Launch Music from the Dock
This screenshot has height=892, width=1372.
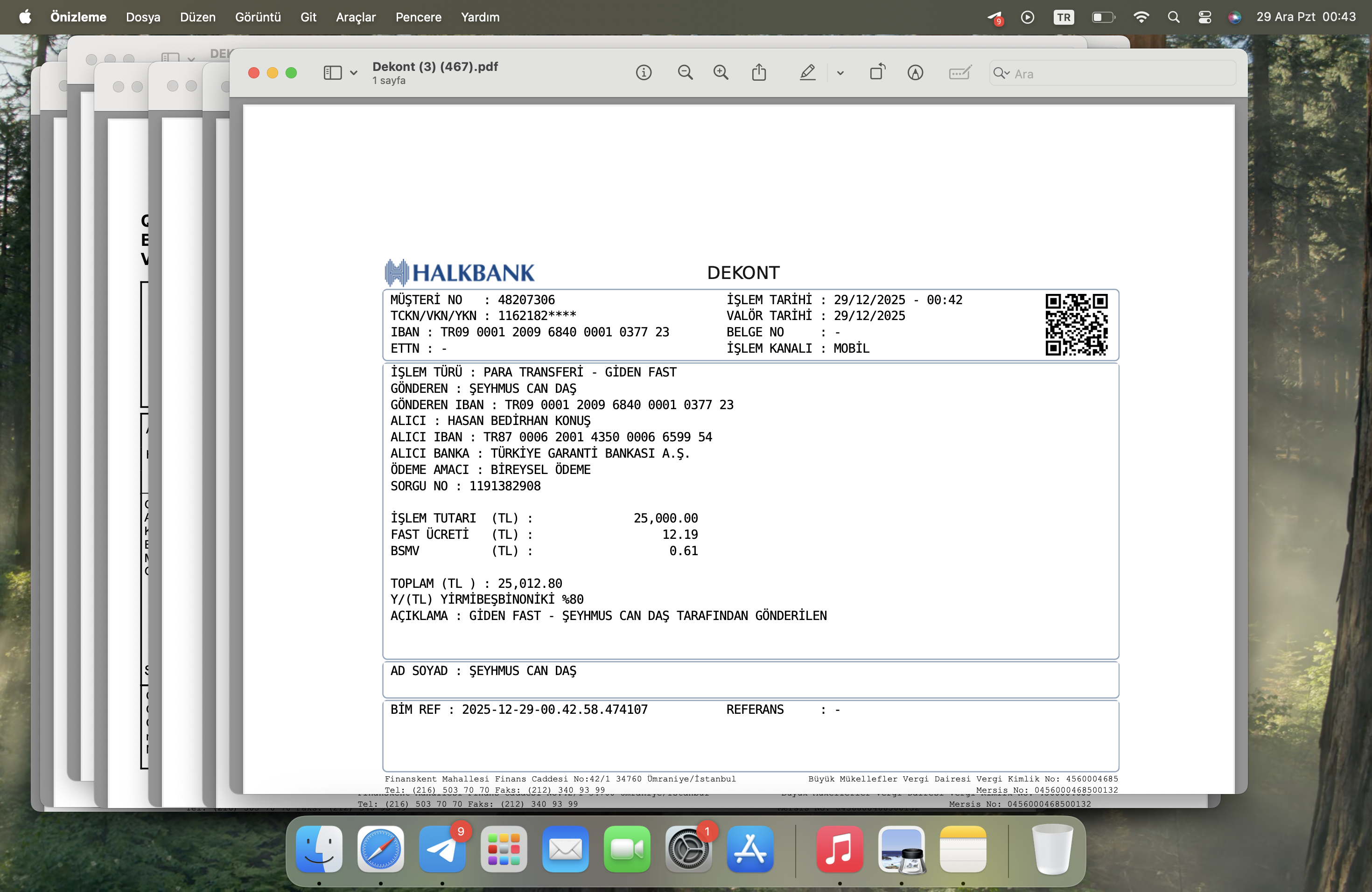coord(840,849)
